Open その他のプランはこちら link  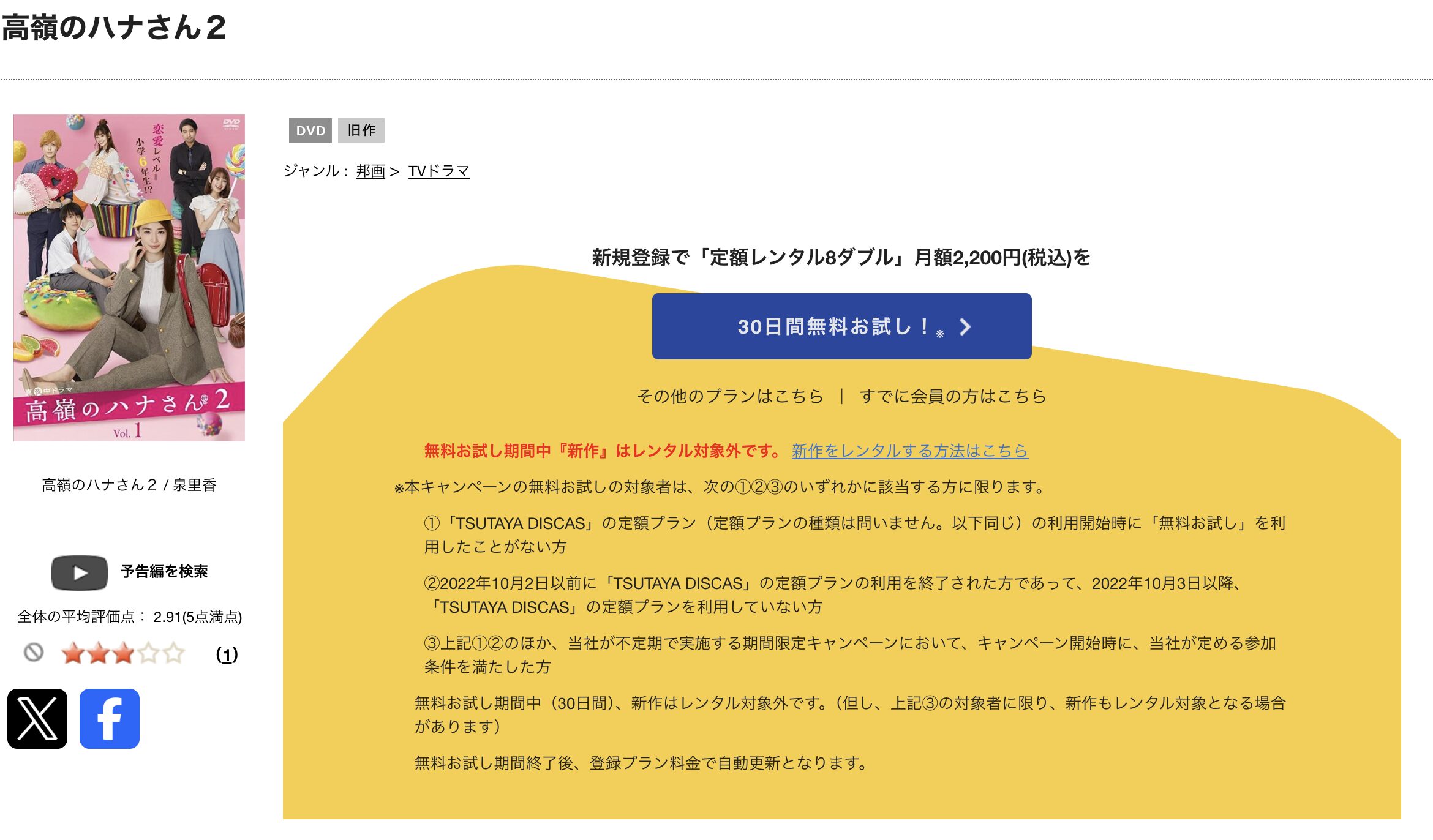(x=730, y=396)
